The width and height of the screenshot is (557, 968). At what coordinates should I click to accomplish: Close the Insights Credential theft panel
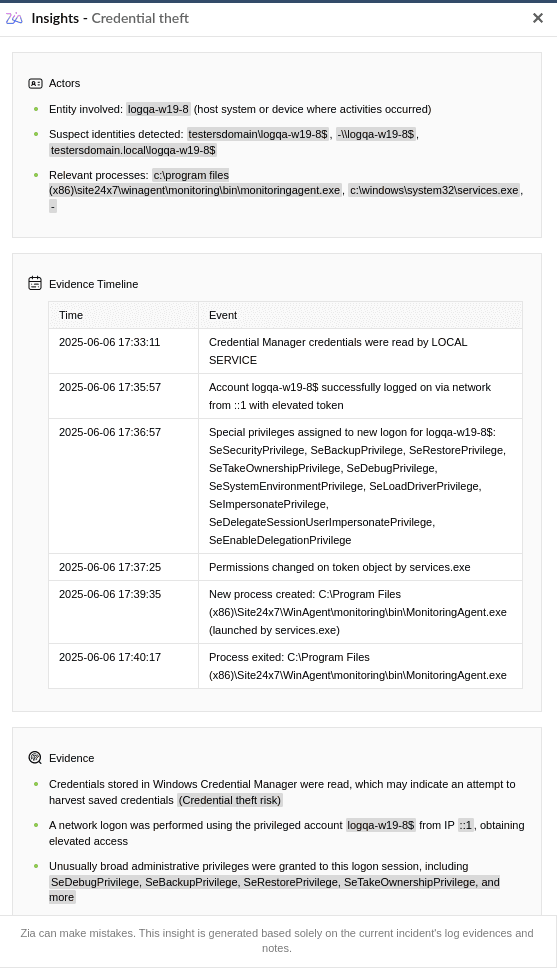(538, 18)
